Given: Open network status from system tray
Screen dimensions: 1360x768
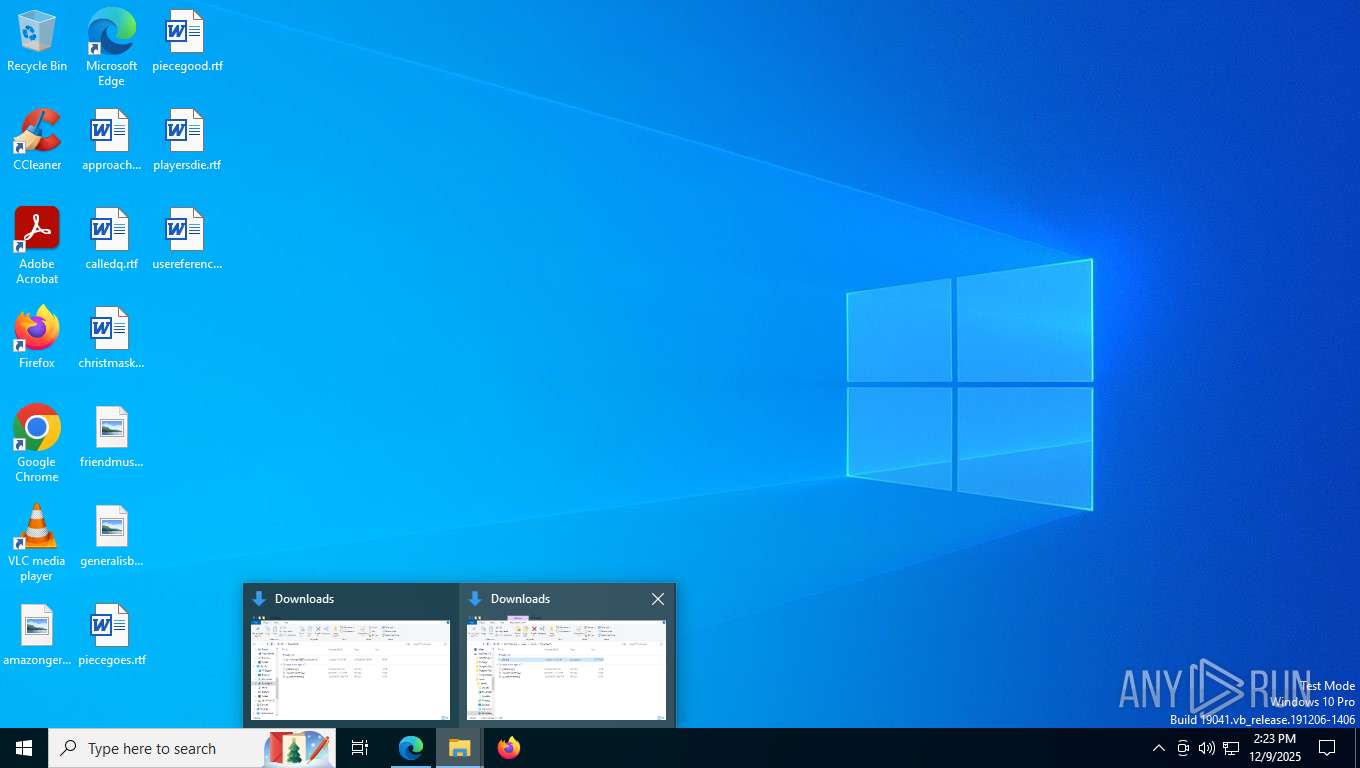Looking at the screenshot, I should (1231, 748).
